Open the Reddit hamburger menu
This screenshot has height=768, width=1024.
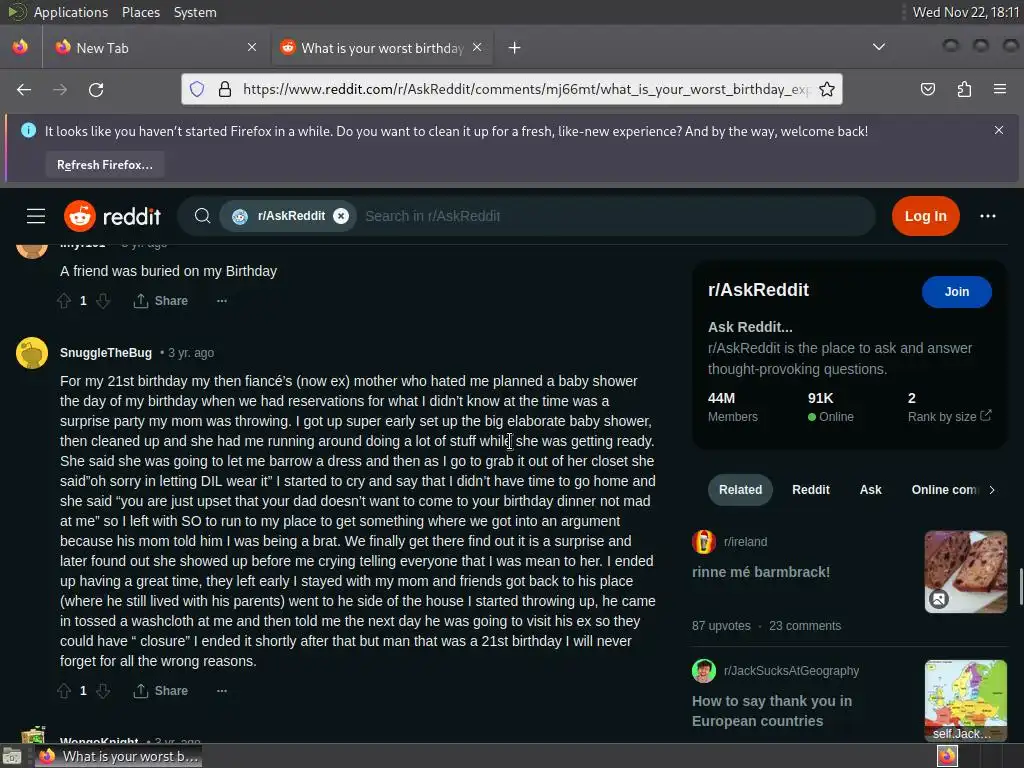point(36,216)
